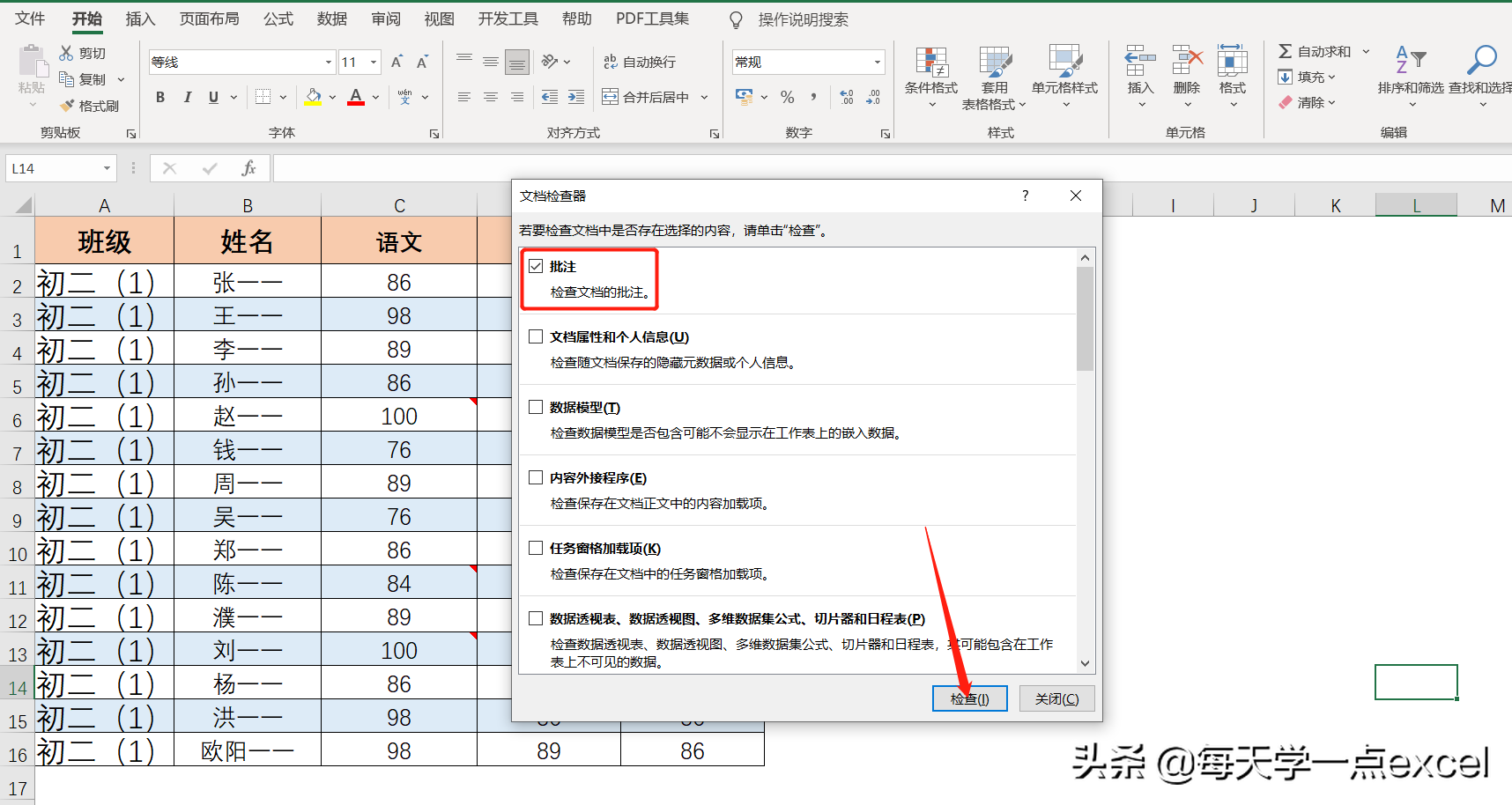The image size is (1512, 805).
Task: Click the select-all corner triangle
Action: coord(22,205)
